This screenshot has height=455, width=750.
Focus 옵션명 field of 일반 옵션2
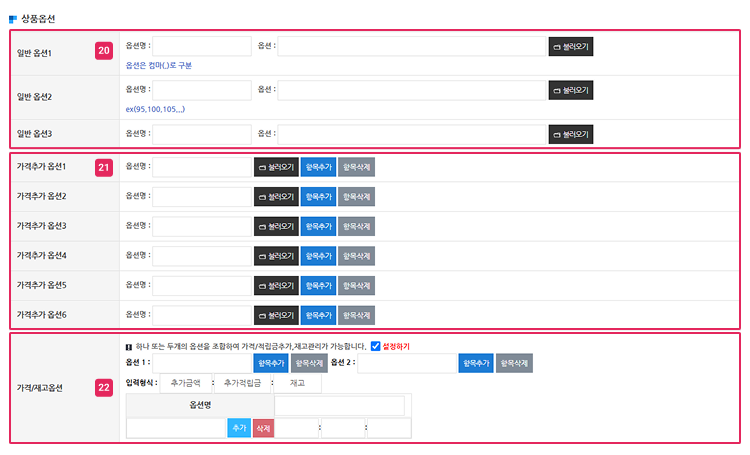pos(202,90)
